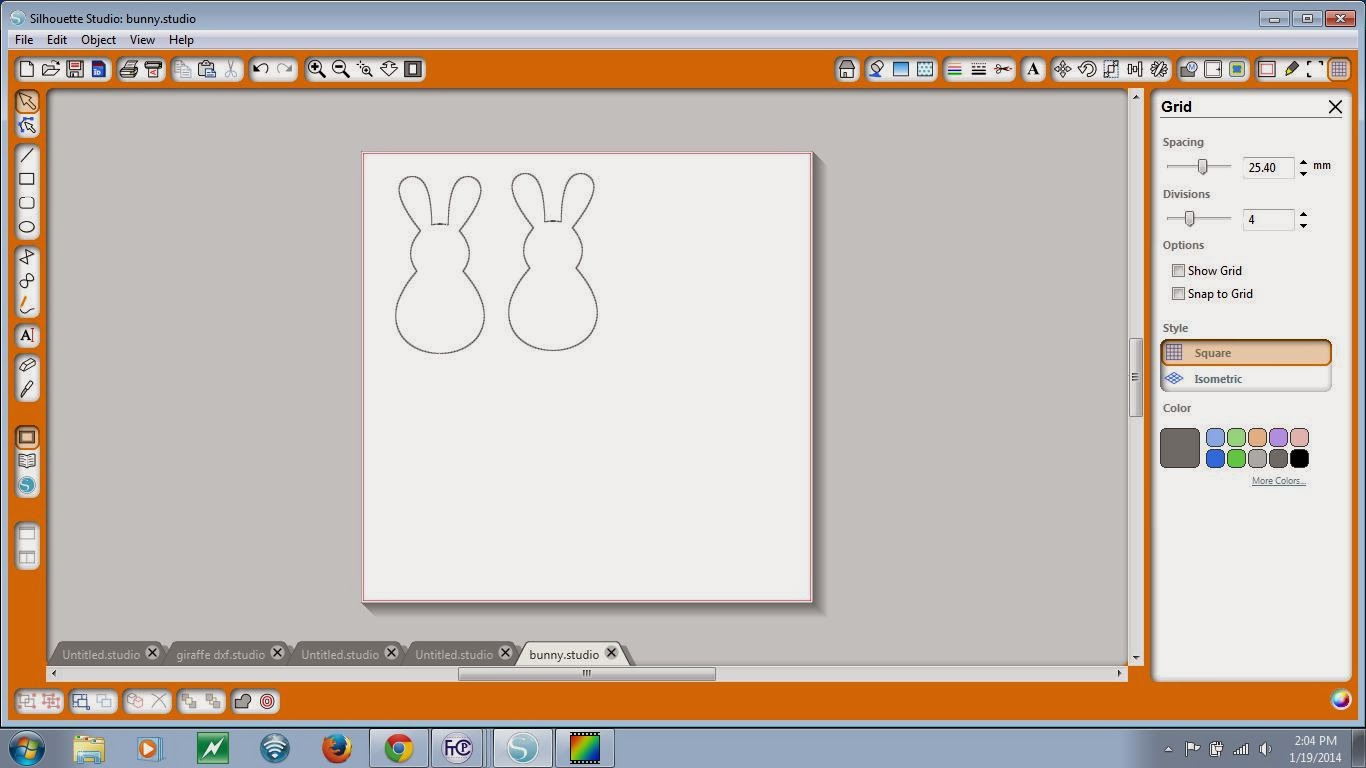Activate the Draw Freehand tool
The image size is (1366, 768).
pyautogui.click(x=27, y=305)
